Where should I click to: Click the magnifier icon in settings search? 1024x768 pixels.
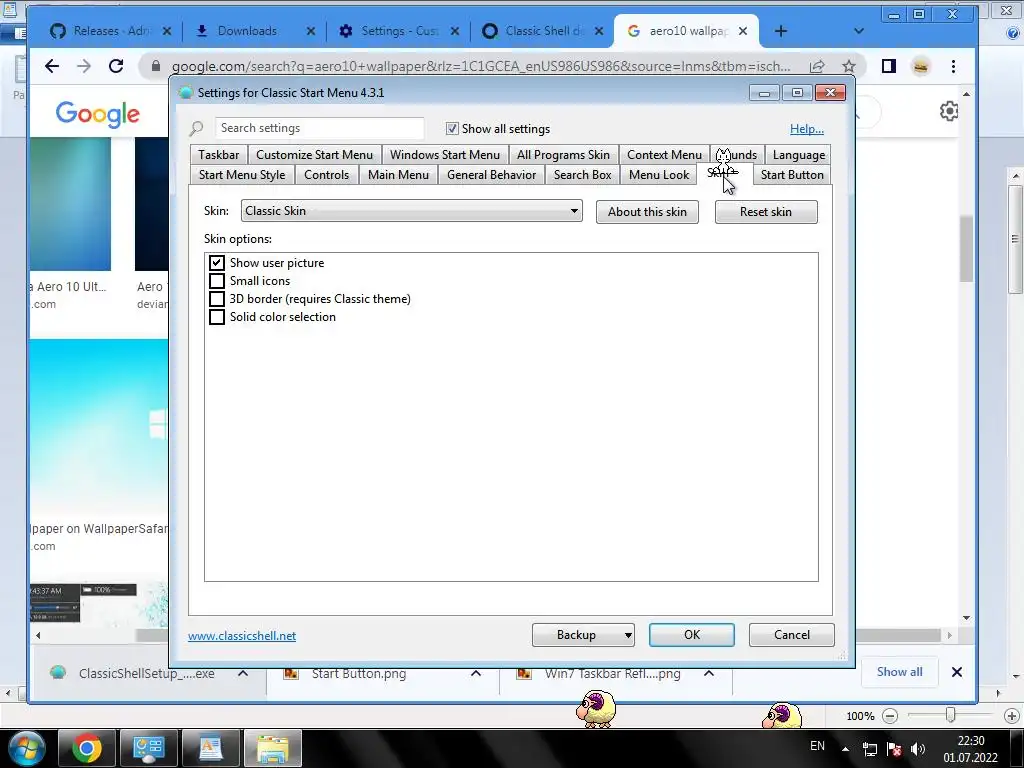pyautogui.click(x=197, y=128)
